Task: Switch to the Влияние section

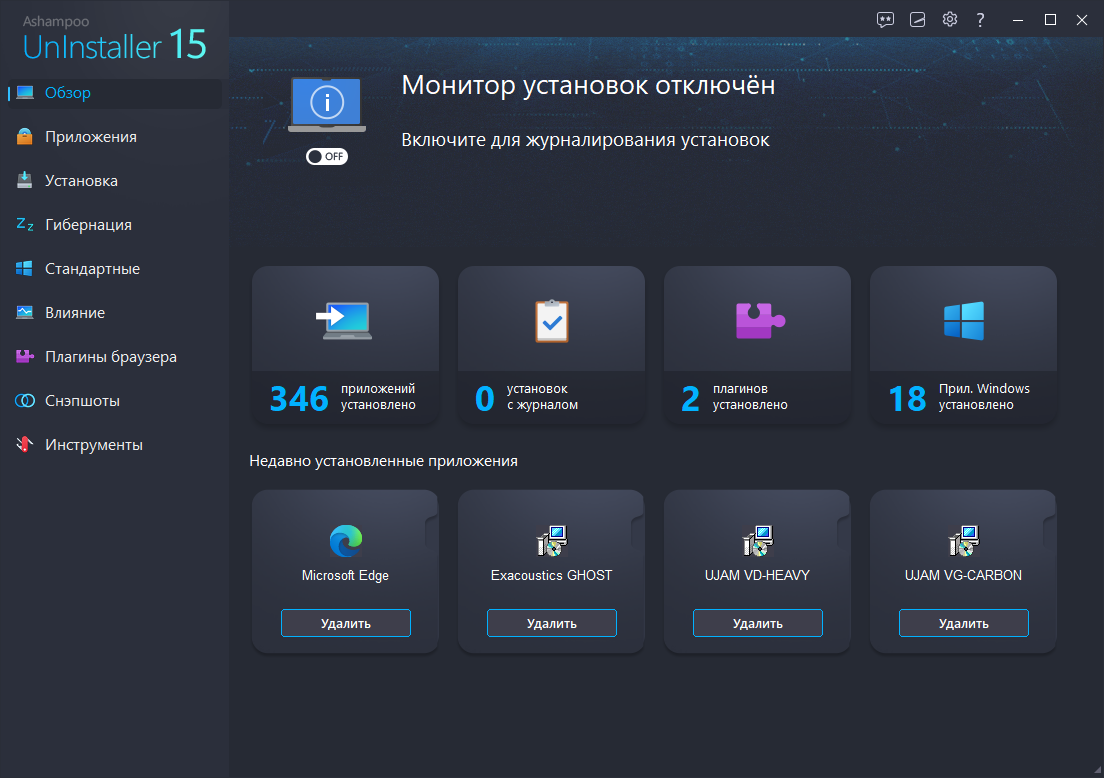Action: pyautogui.click(x=114, y=313)
